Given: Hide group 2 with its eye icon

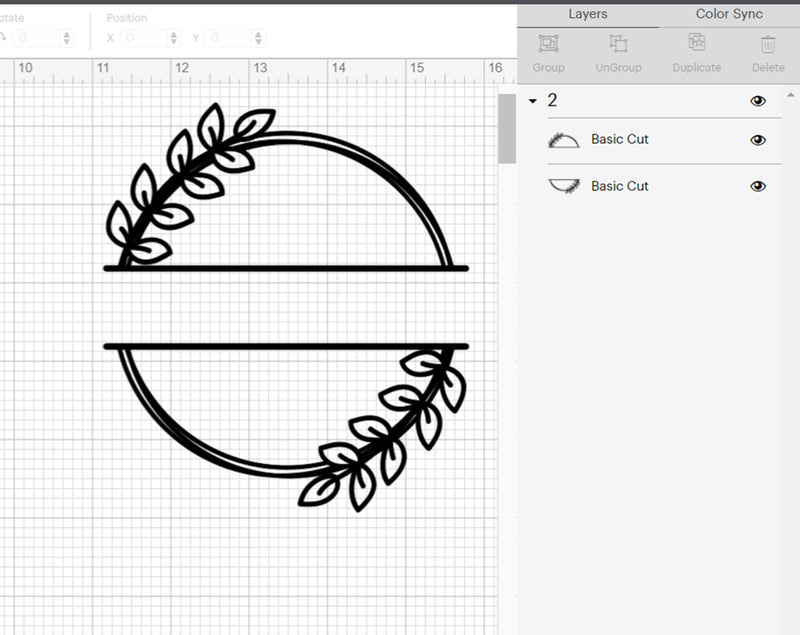Looking at the screenshot, I should click(x=758, y=101).
